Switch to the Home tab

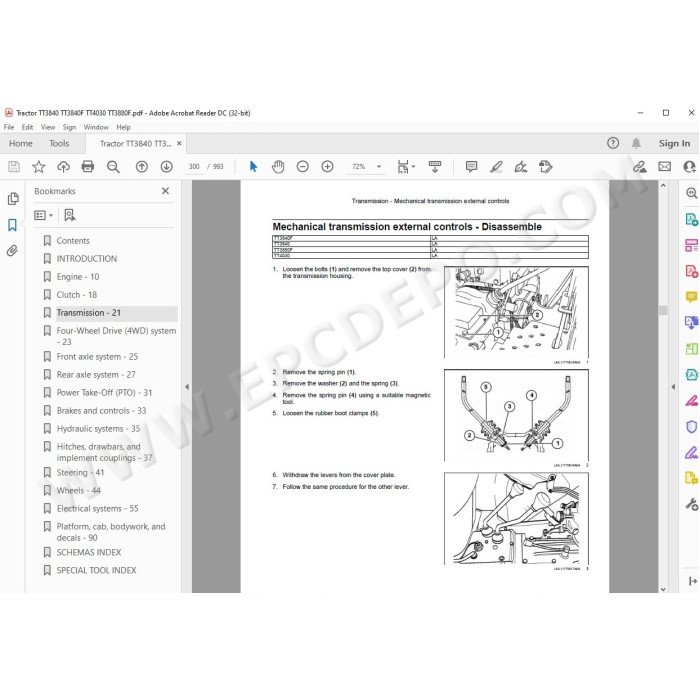tap(21, 143)
